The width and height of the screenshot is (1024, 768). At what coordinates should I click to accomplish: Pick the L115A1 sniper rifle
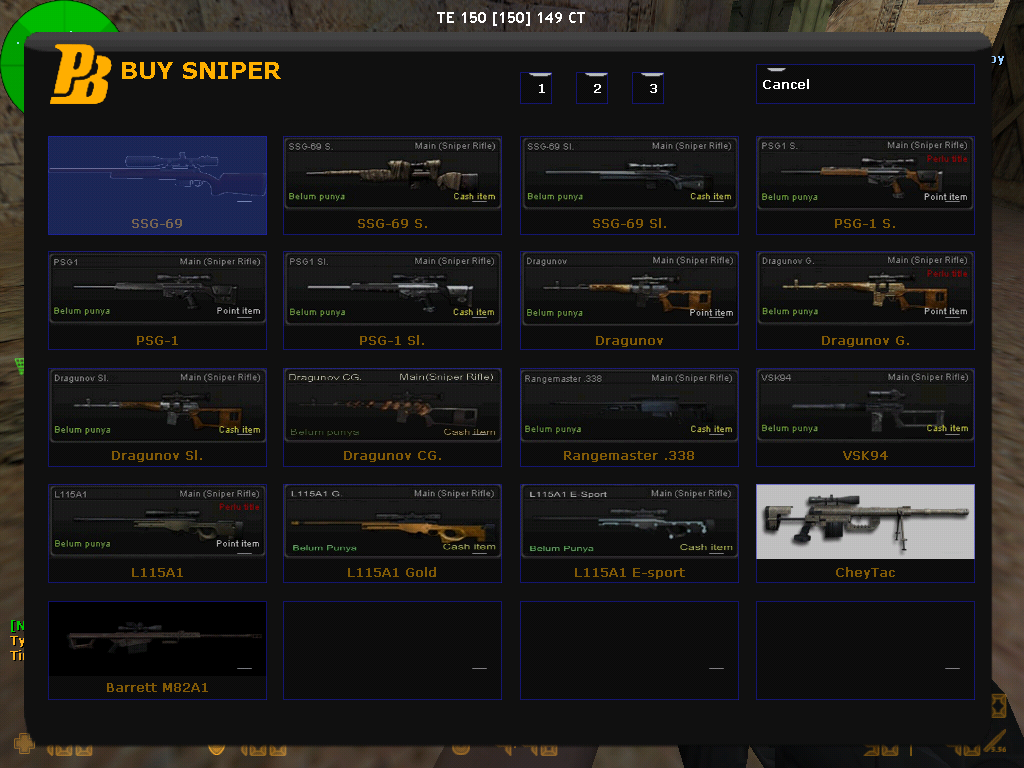(x=157, y=533)
